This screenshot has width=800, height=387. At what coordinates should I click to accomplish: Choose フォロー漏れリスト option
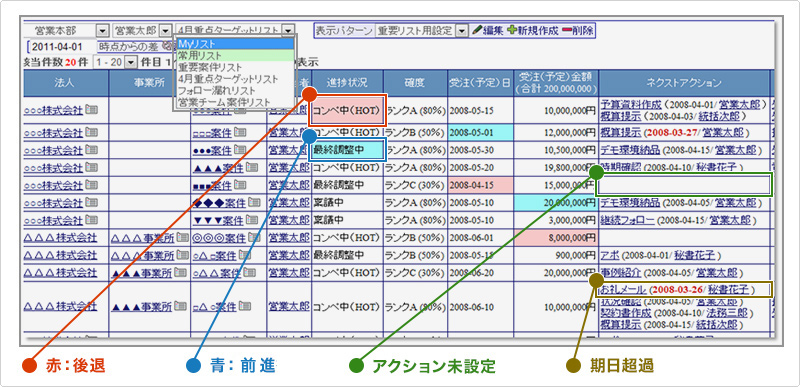click(x=236, y=90)
